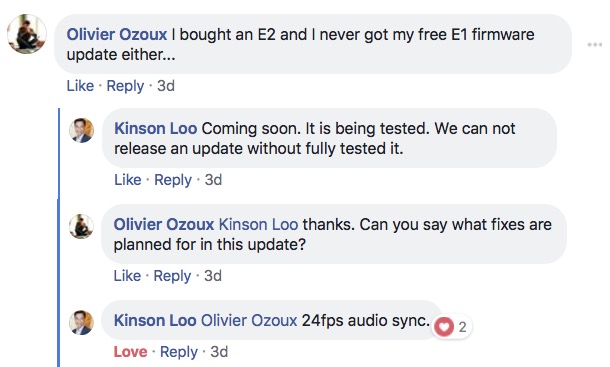This screenshot has height=367, width=610.
Task: Open the tagged Olivier Ozoux mention in last reply
Action: pos(249,320)
